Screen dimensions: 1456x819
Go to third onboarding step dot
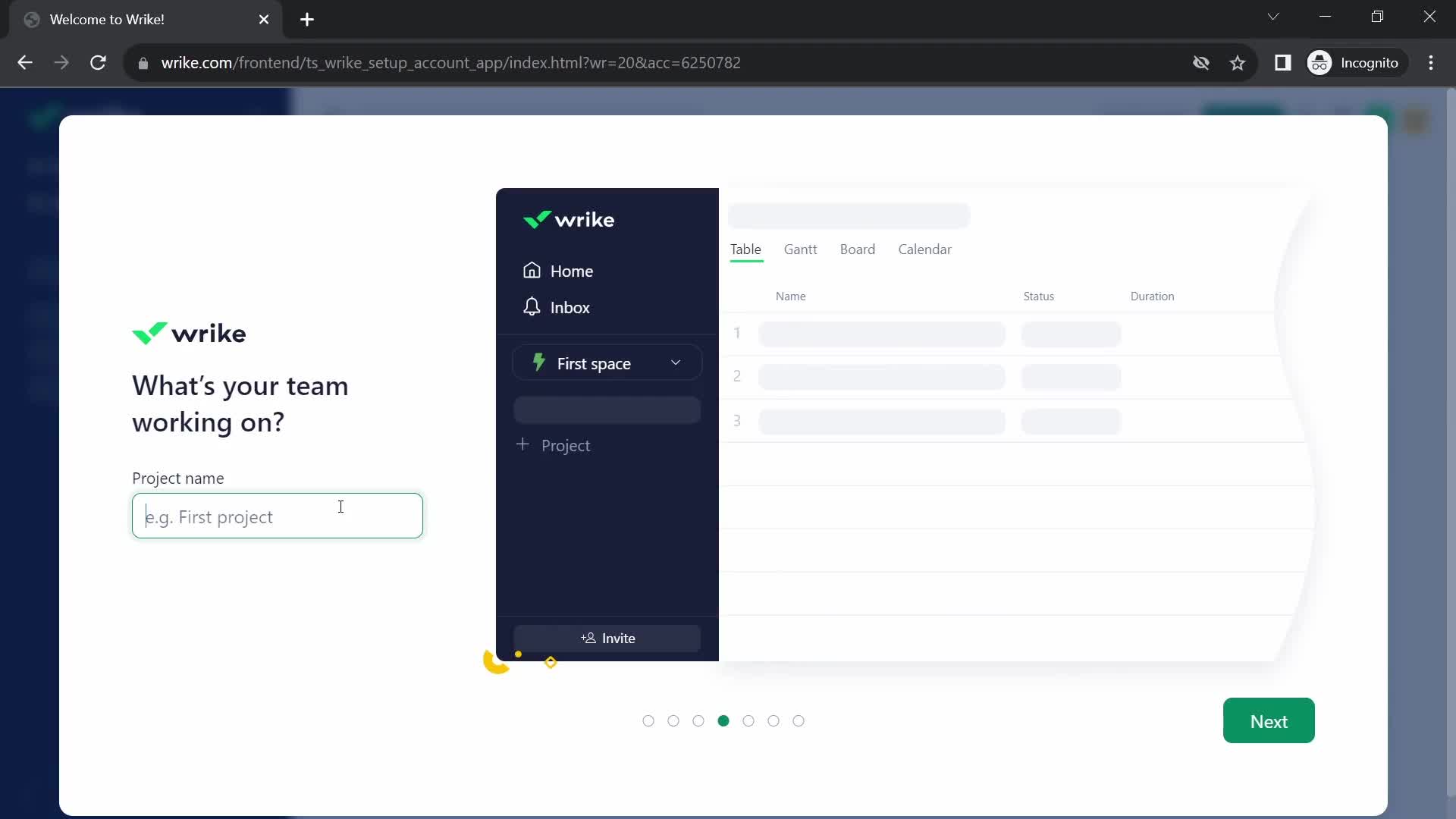coord(698,721)
